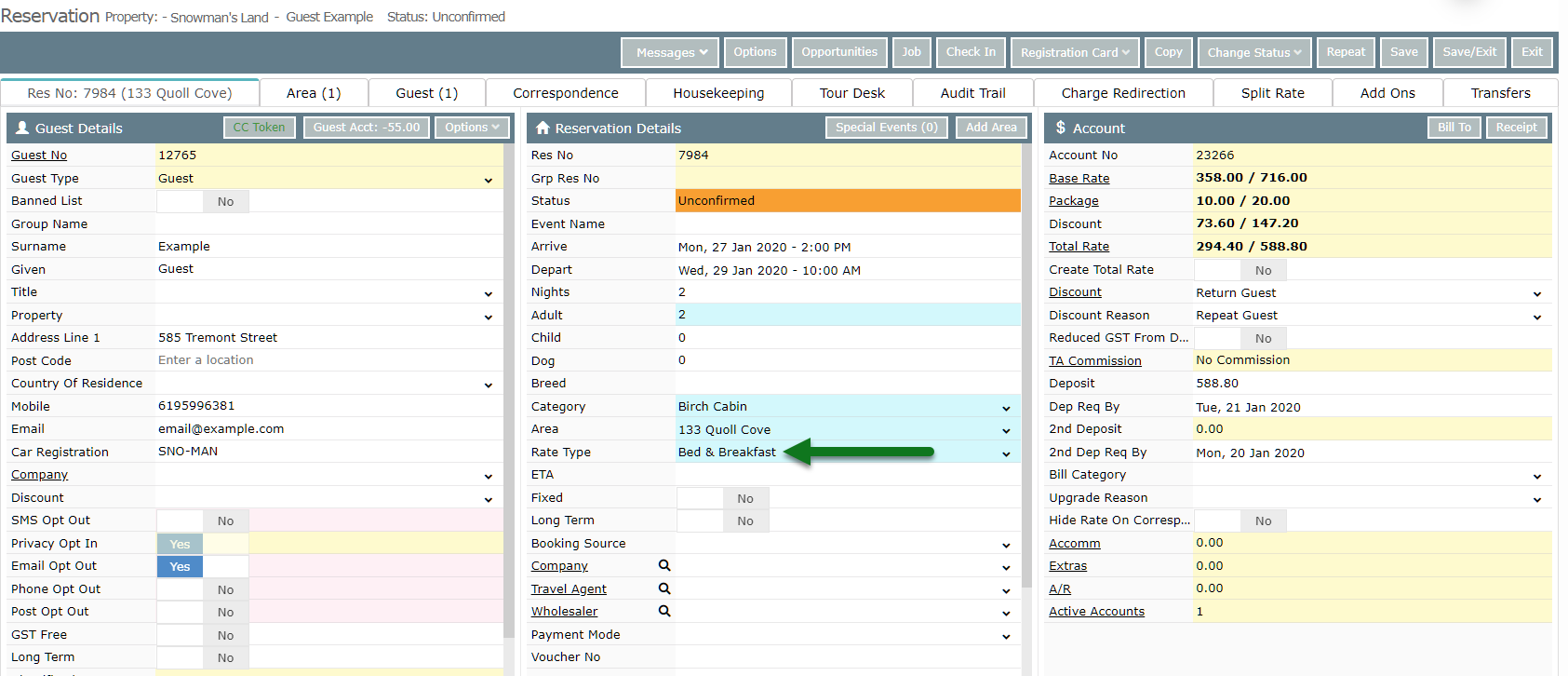Open the Charge Redirection tab
1568x676 pixels.
tap(1123, 93)
